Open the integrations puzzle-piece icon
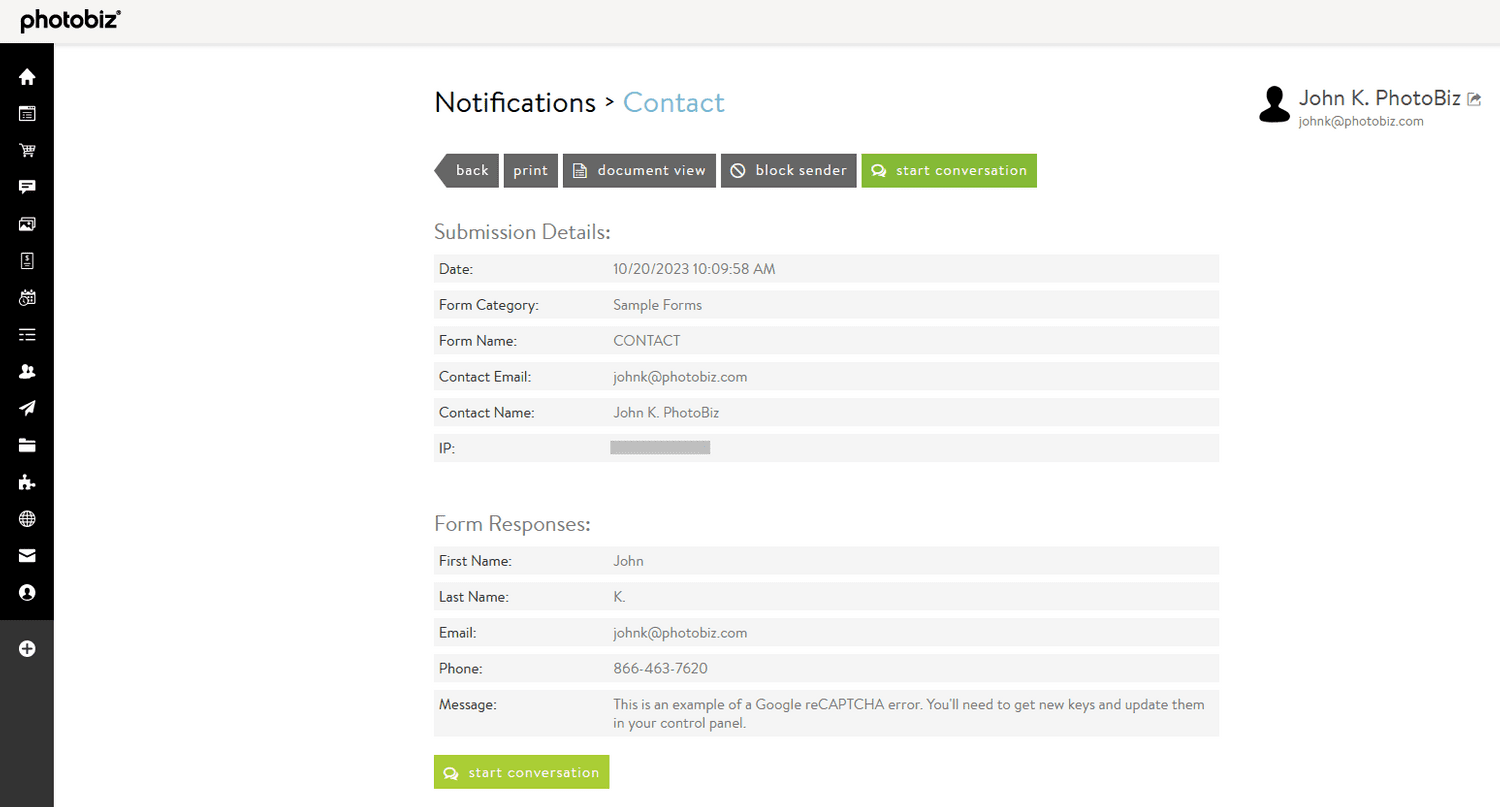 [x=27, y=482]
